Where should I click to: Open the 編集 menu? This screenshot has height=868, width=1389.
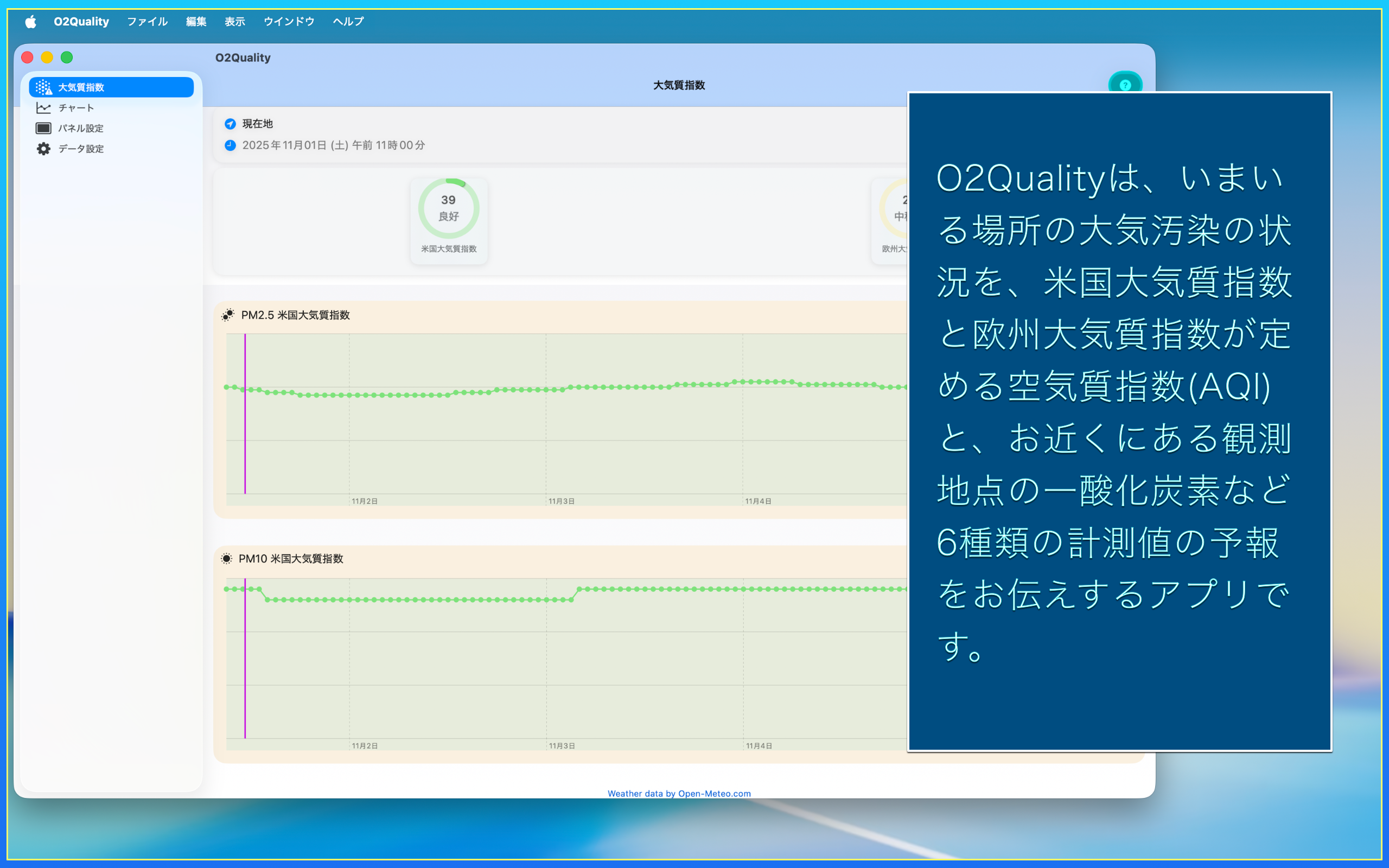point(196,22)
